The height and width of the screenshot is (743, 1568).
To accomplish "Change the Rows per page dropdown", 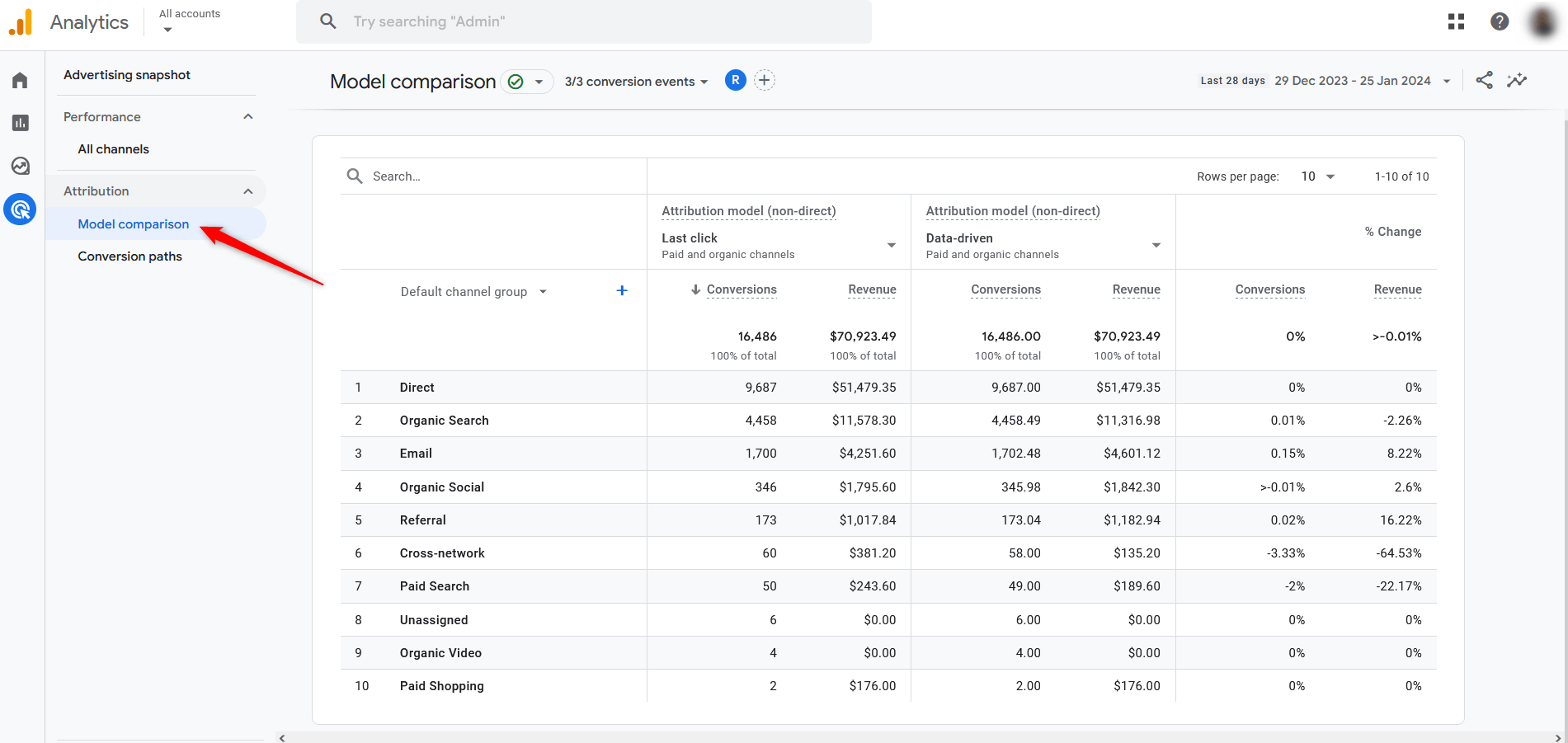I will (x=1316, y=176).
